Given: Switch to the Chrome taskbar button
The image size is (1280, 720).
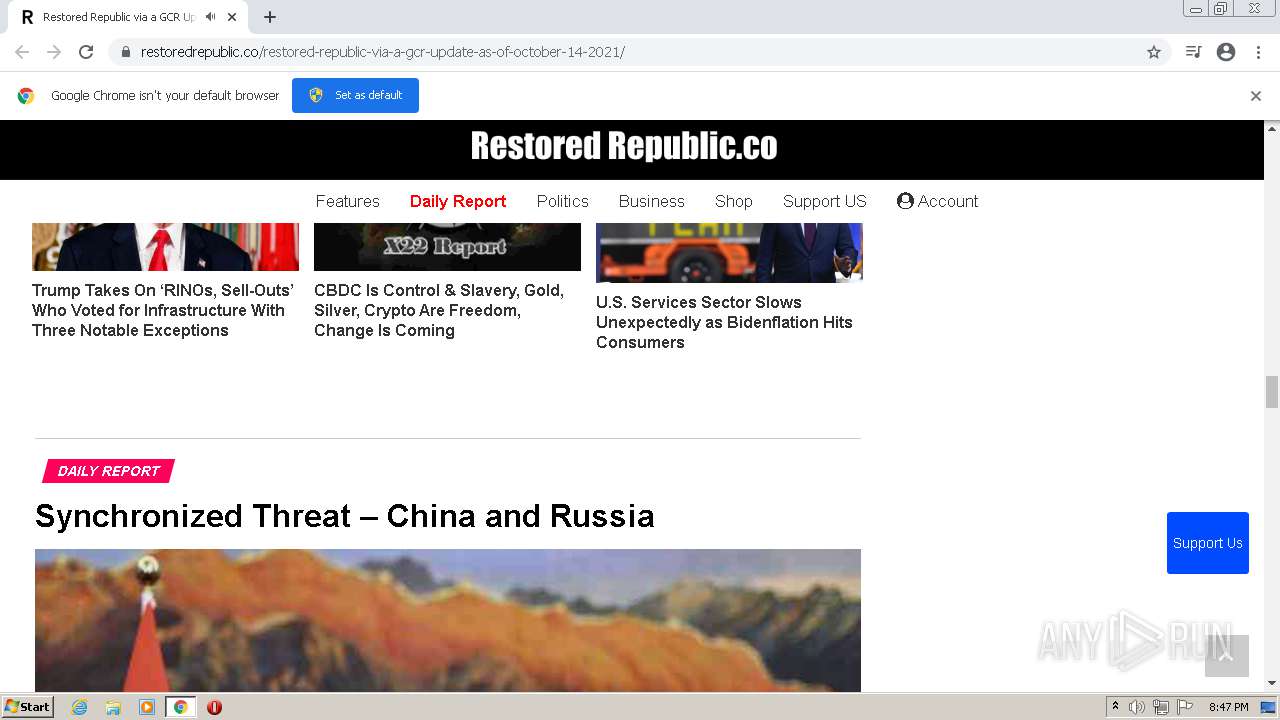Looking at the screenshot, I should coord(180,707).
